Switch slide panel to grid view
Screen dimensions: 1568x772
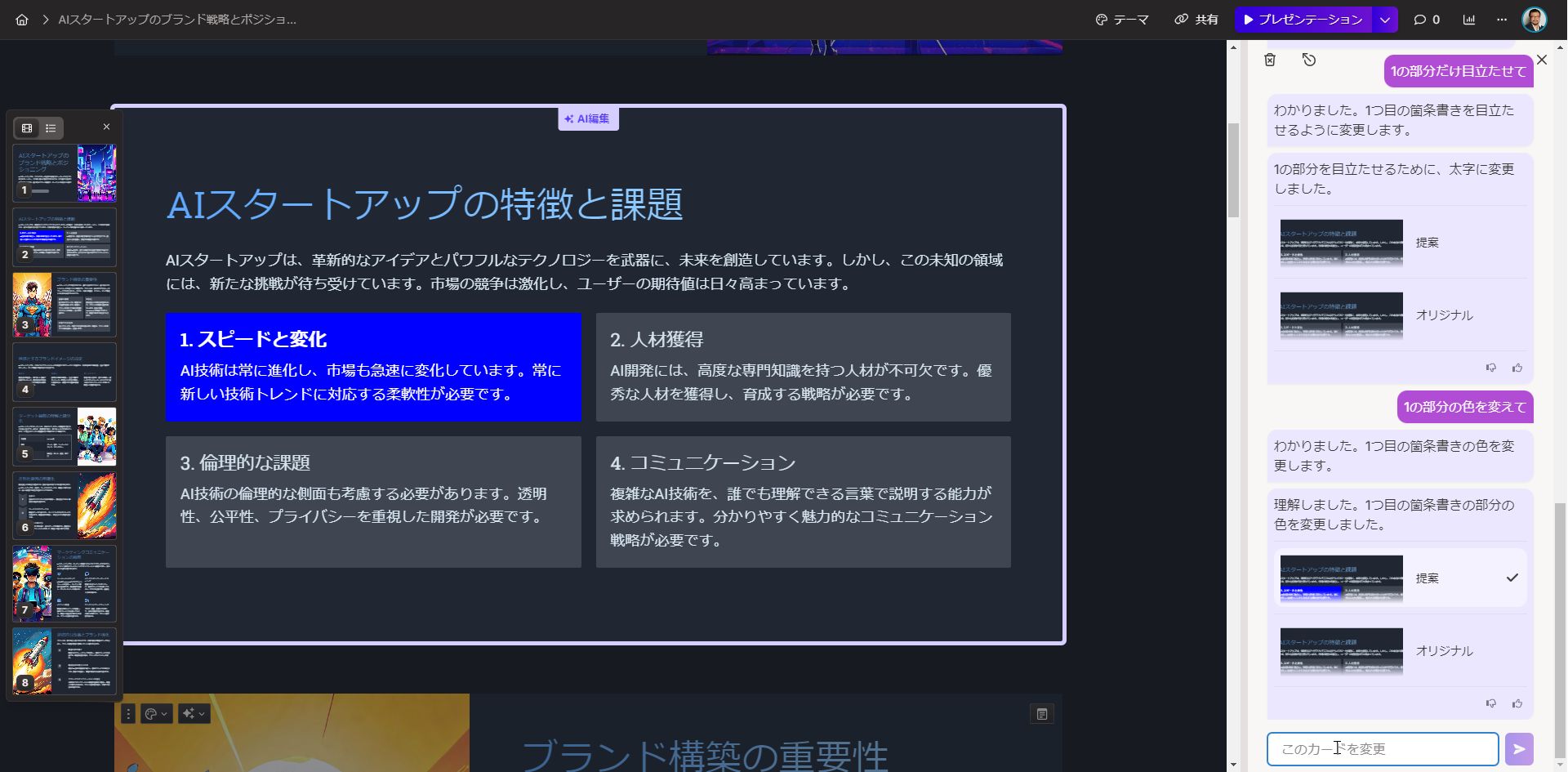pyautogui.click(x=26, y=127)
